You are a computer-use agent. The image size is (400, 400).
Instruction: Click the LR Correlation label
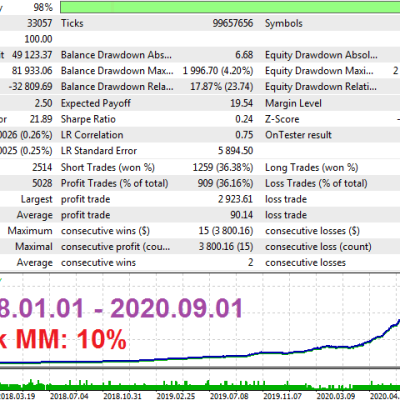tap(92, 135)
